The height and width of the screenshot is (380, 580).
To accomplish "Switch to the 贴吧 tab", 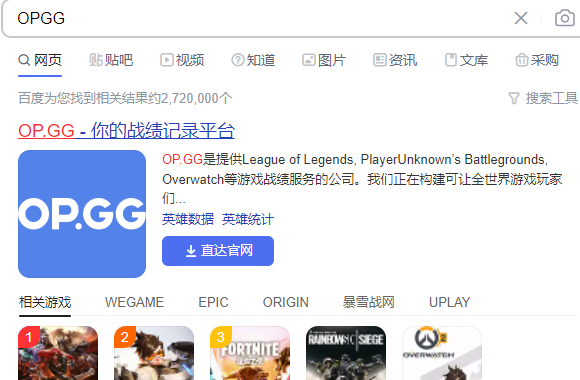I will click(x=111, y=60).
